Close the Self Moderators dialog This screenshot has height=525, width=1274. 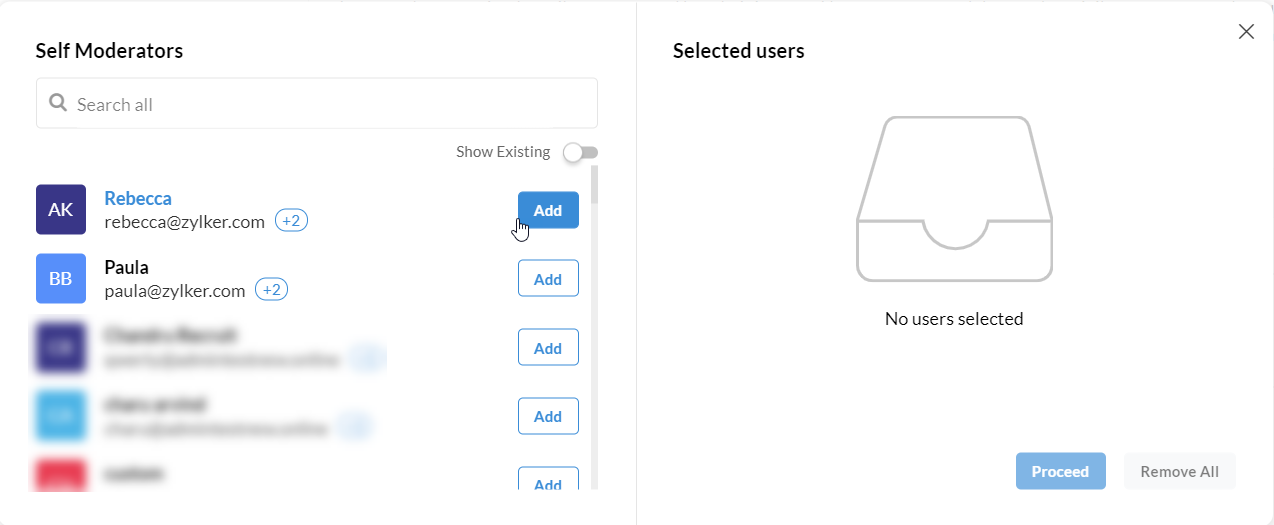[1246, 32]
